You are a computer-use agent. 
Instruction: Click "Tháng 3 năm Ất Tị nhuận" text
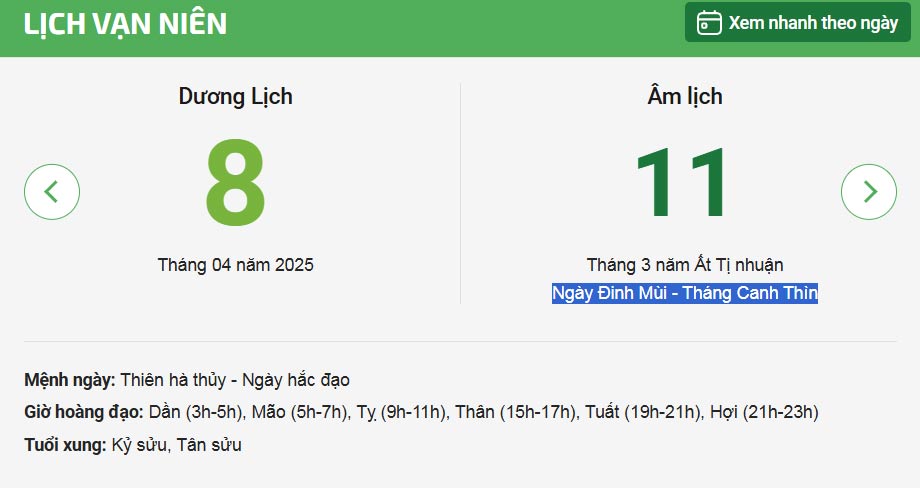click(x=684, y=265)
